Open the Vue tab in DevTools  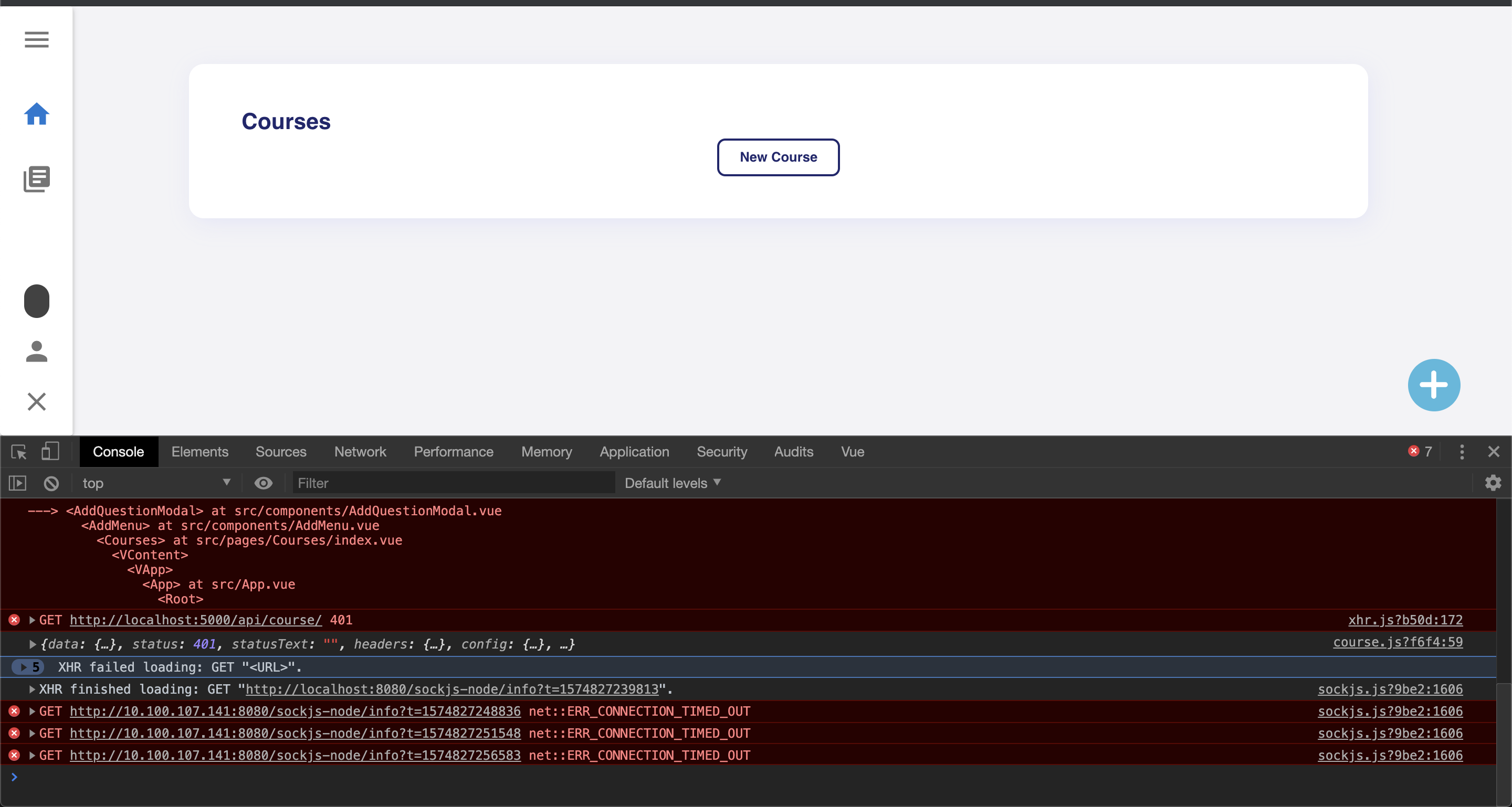(852, 452)
